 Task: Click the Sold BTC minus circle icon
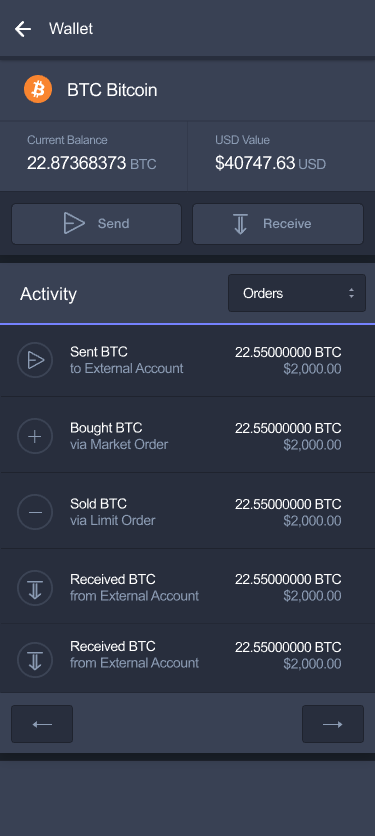(35, 512)
